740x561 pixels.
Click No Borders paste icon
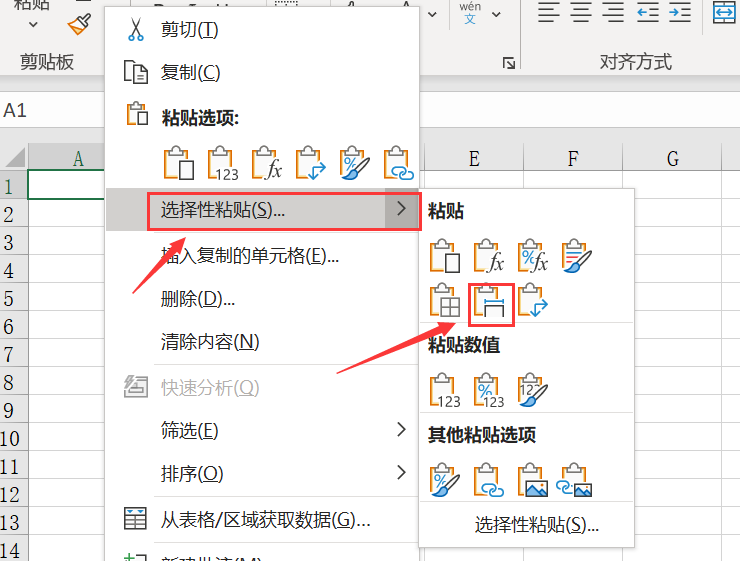click(445, 300)
